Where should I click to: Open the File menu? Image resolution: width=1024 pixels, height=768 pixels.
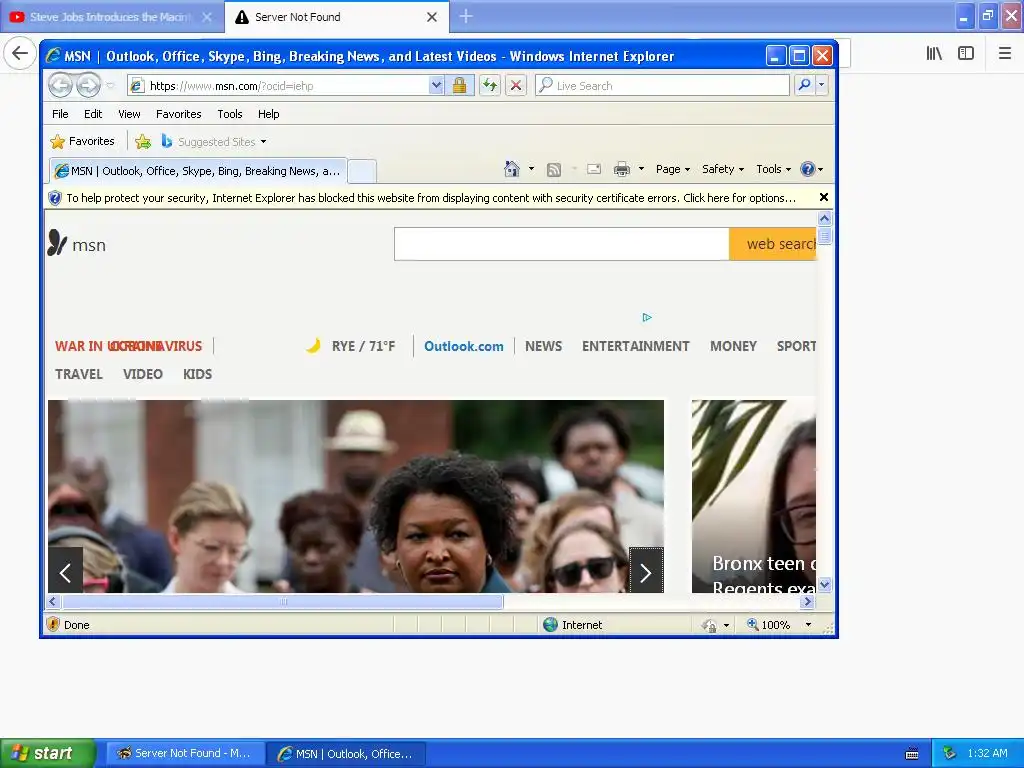[60, 114]
